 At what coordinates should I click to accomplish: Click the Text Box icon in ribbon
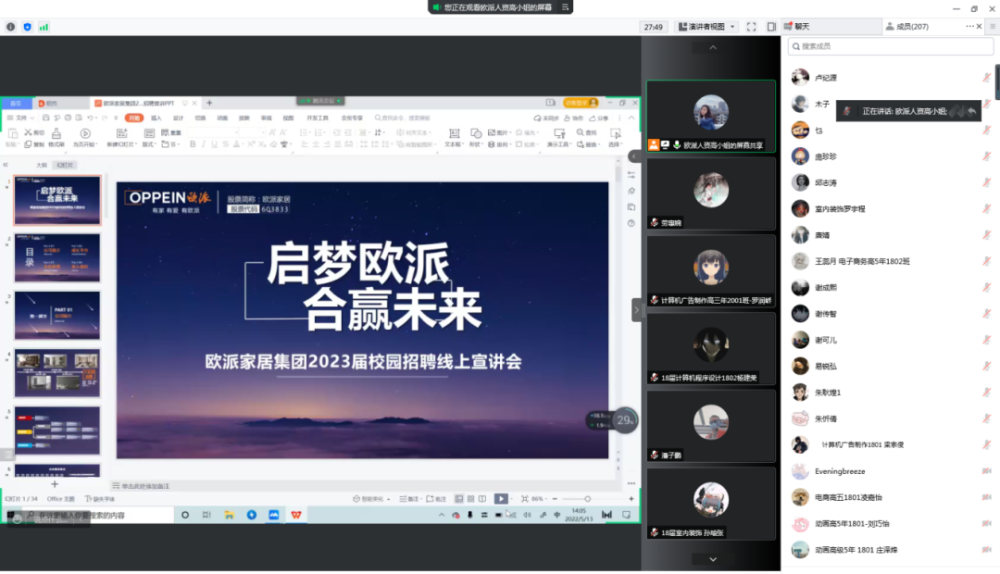pyautogui.click(x=454, y=133)
